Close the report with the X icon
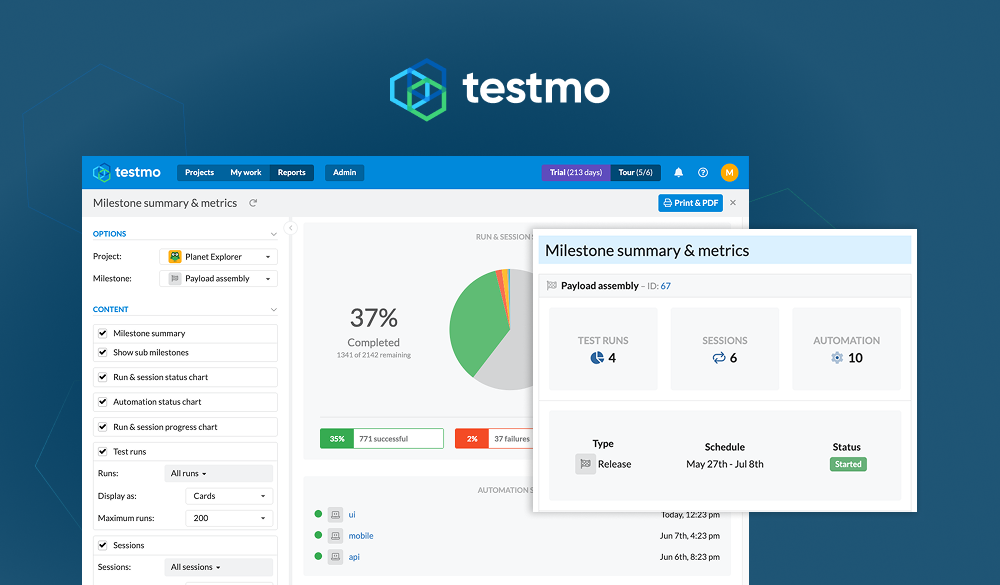The width and height of the screenshot is (1000, 585). pos(733,203)
